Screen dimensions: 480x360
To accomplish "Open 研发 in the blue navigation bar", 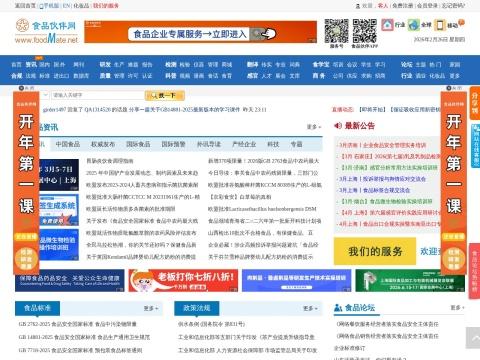I will click(105, 65).
